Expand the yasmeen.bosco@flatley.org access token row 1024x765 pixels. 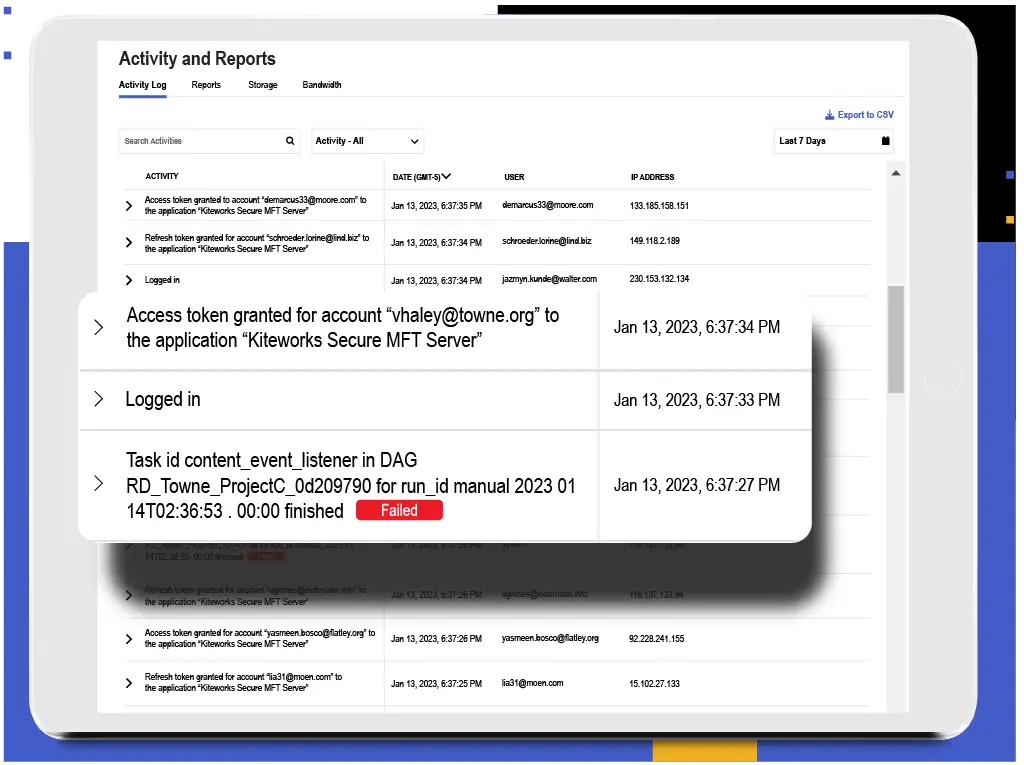coord(129,639)
